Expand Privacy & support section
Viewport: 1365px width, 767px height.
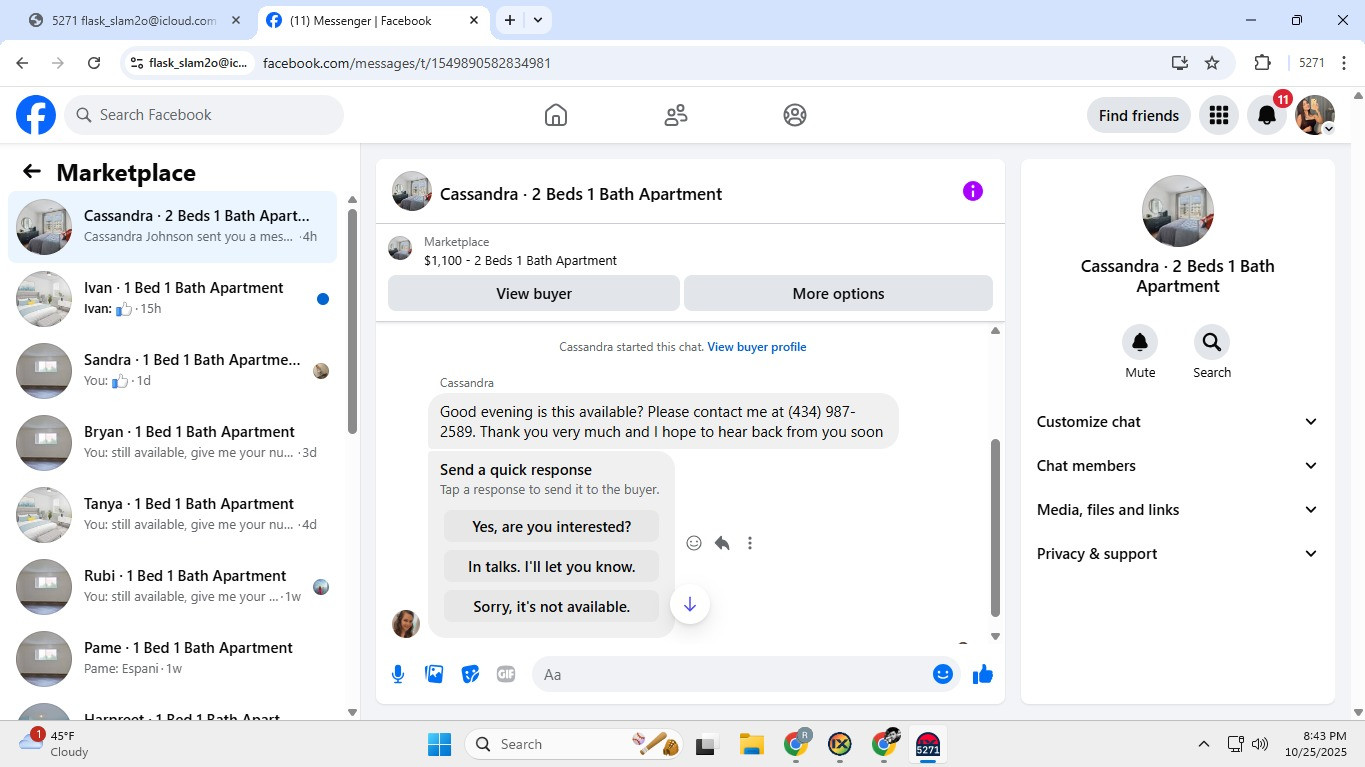pyautogui.click(x=1178, y=554)
